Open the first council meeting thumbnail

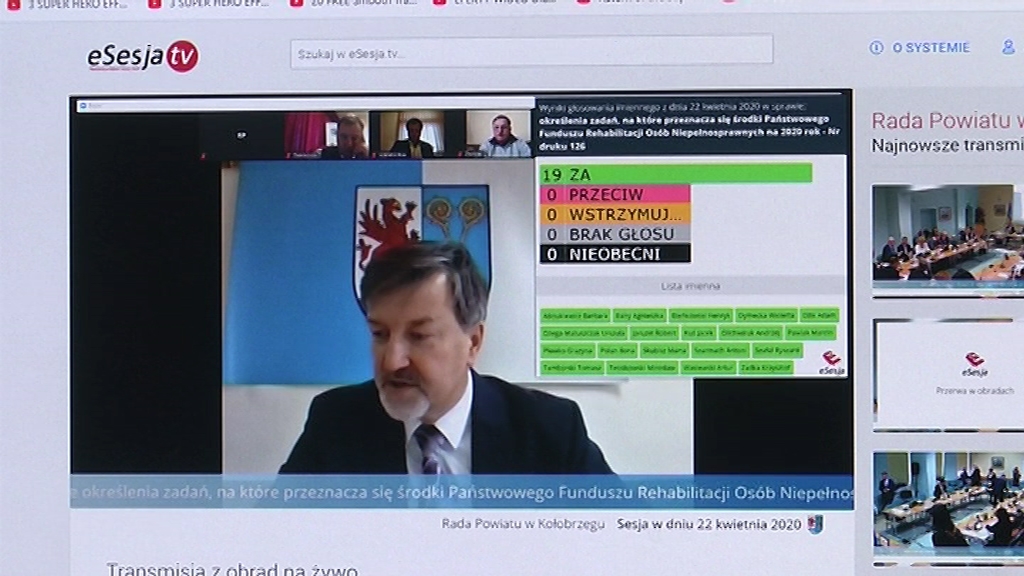pyautogui.click(x=947, y=236)
